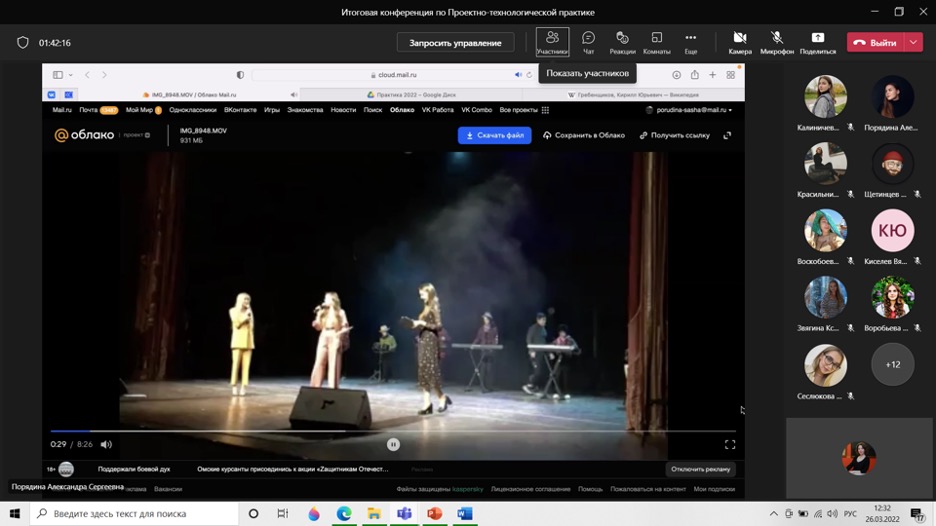Open PowerPoint from the taskbar
The height and width of the screenshot is (526, 936).
pyautogui.click(x=434, y=514)
